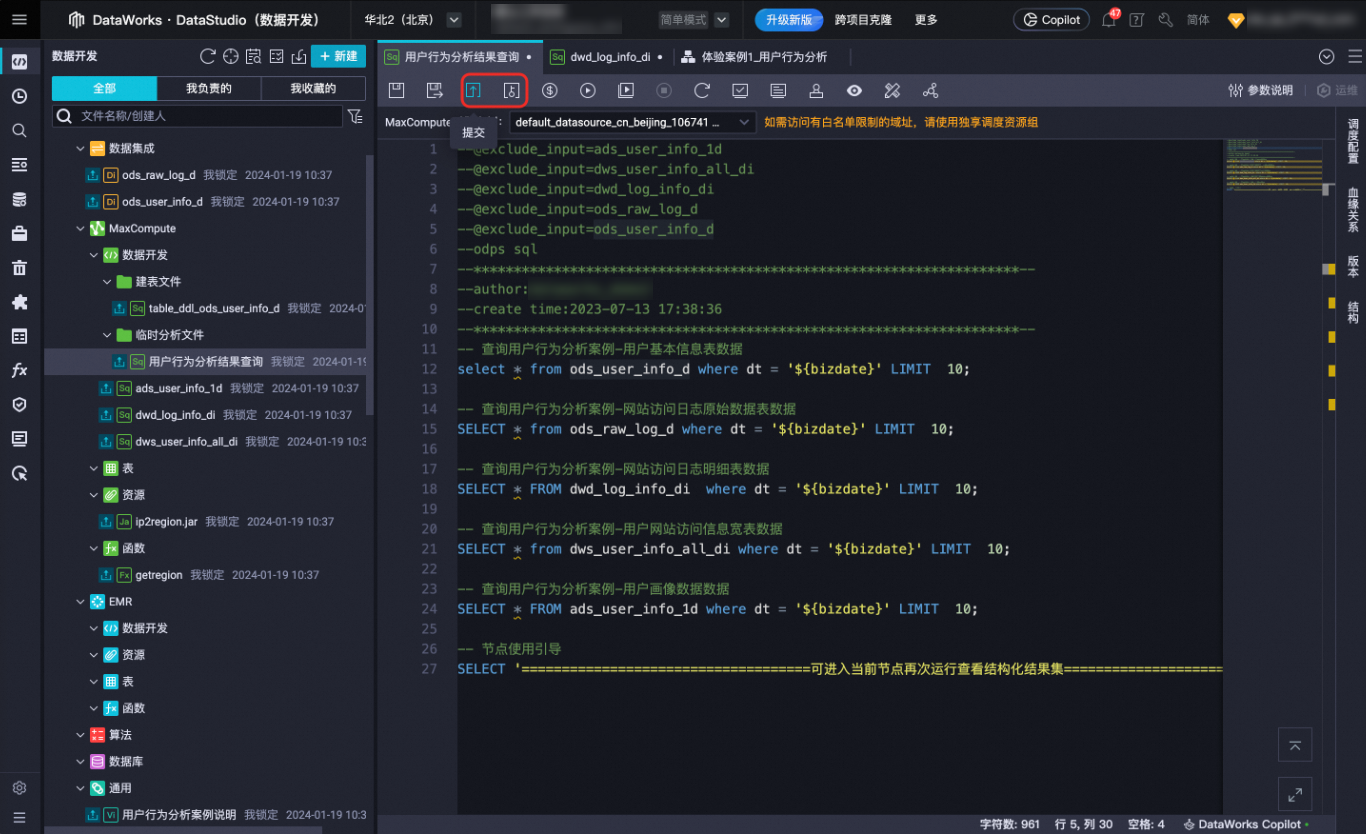Click the refresh icon in 数据开发 panel header
Image resolution: width=1366 pixels, height=834 pixels.
tap(207, 56)
